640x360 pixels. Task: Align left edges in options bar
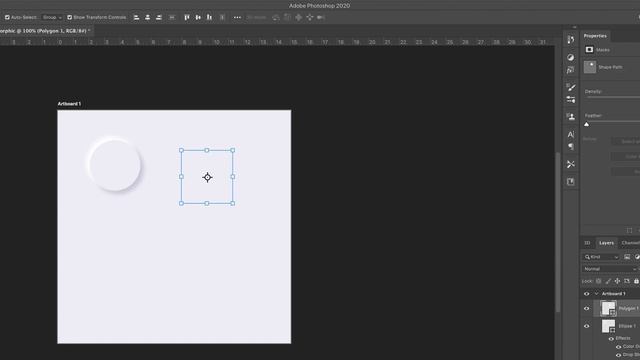click(137, 18)
